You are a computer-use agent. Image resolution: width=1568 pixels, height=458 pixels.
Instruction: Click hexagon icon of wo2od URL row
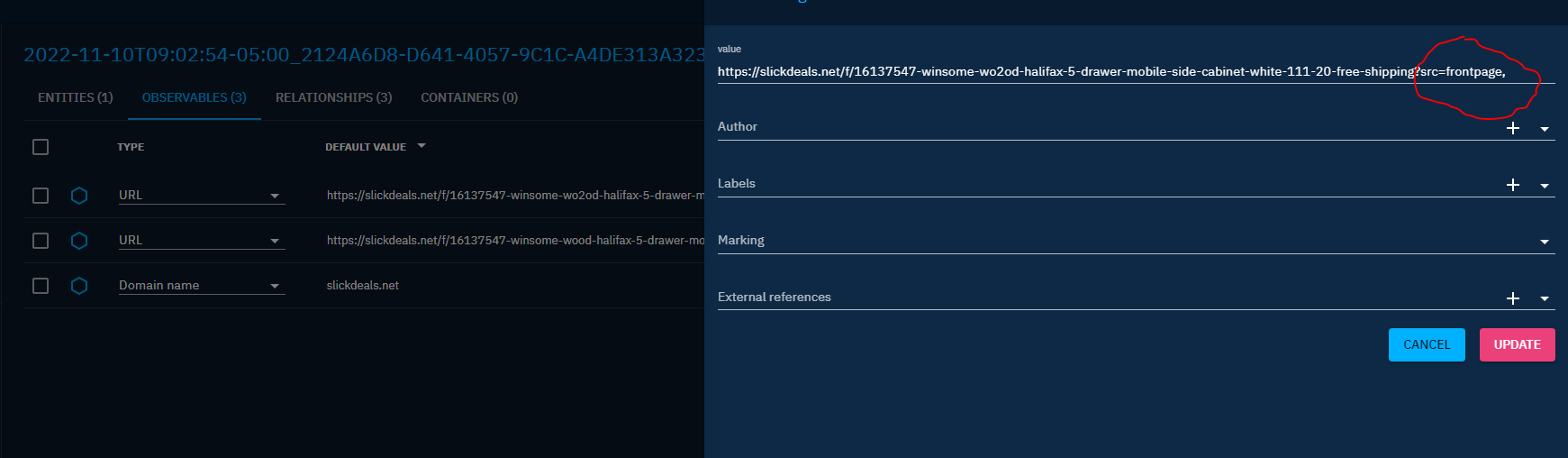point(79,196)
